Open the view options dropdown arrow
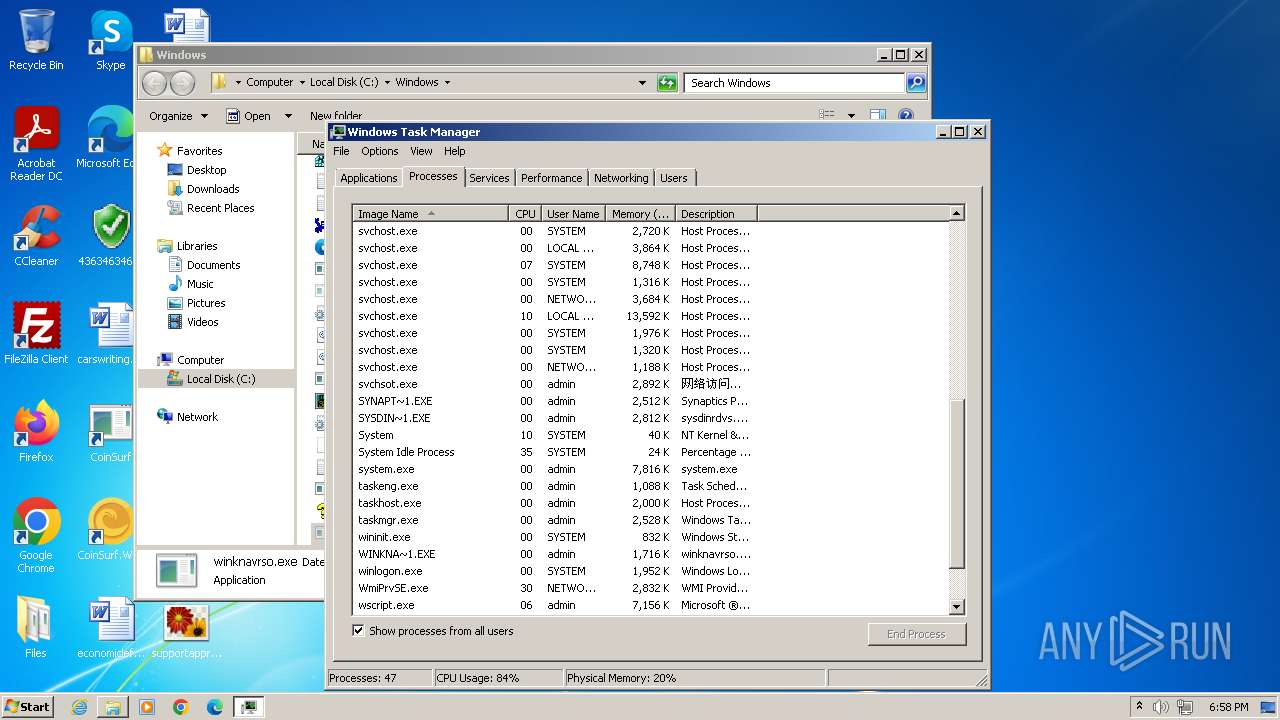 coord(851,116)
